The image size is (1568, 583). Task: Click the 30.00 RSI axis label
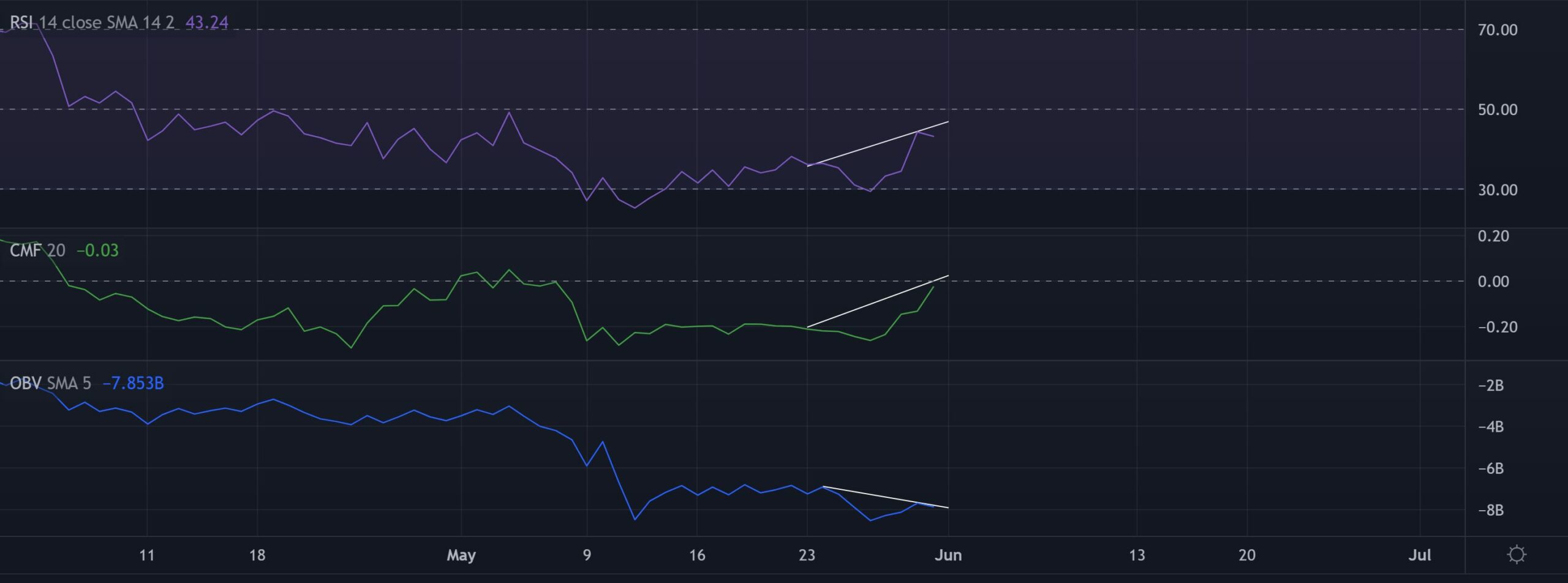pos(1498,190)
